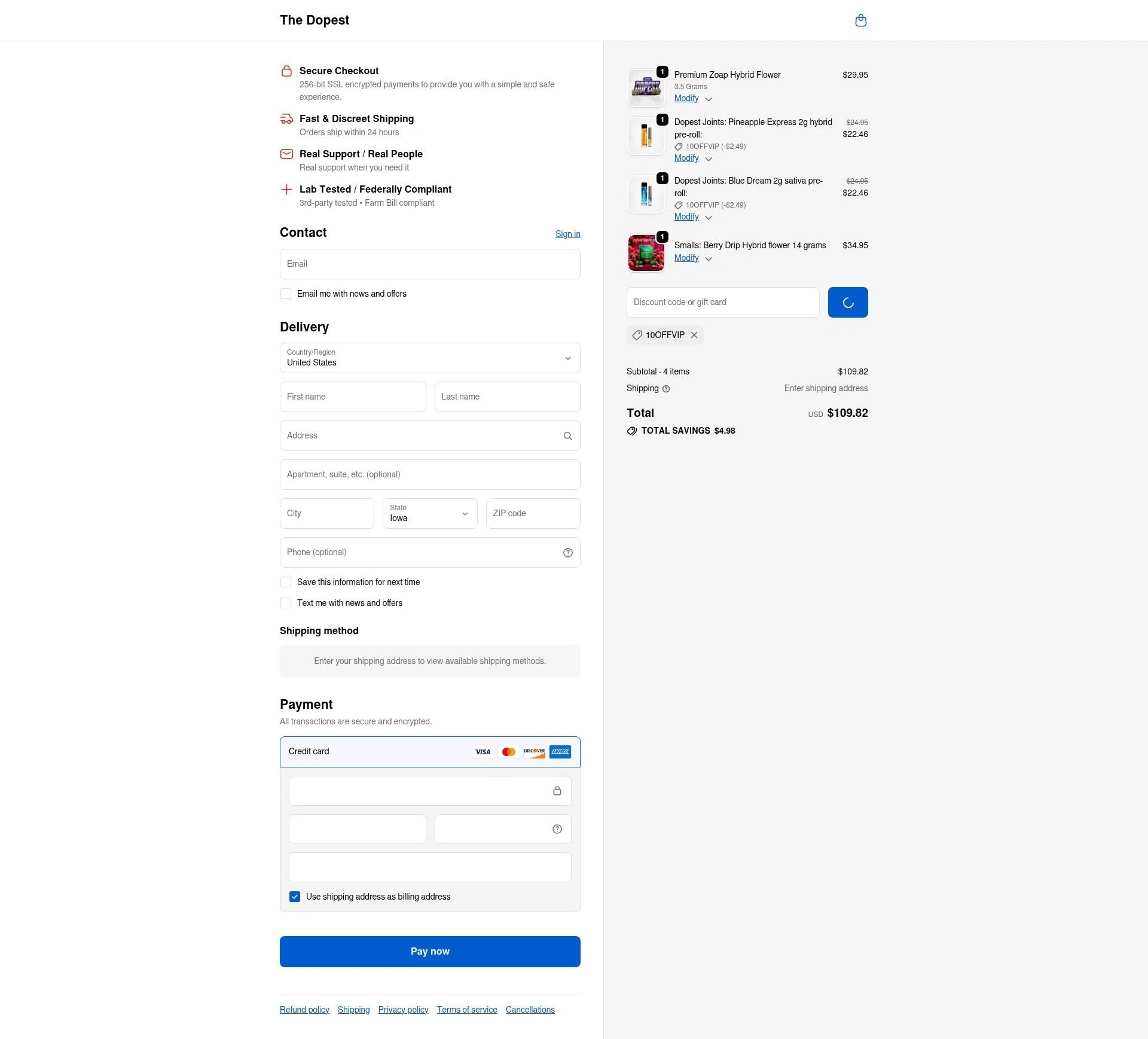Screen dimensions: 1148x1039
Task: Focus the First name field
Action: click(x=353, y=397)
